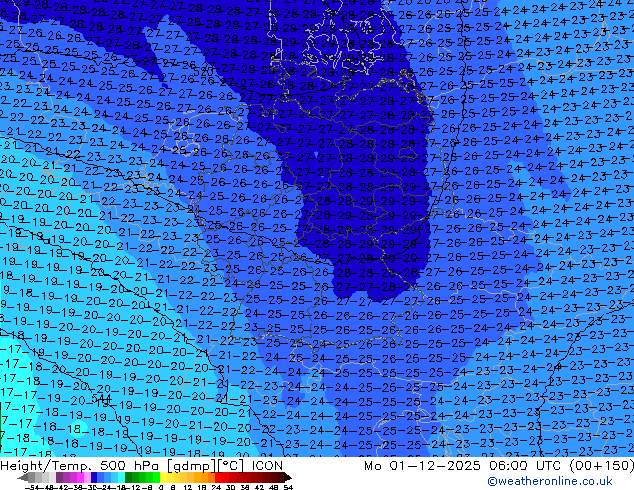
Task: Click the 'Height/Temp. 500 hPa' map title
Action: click(80, 465)
